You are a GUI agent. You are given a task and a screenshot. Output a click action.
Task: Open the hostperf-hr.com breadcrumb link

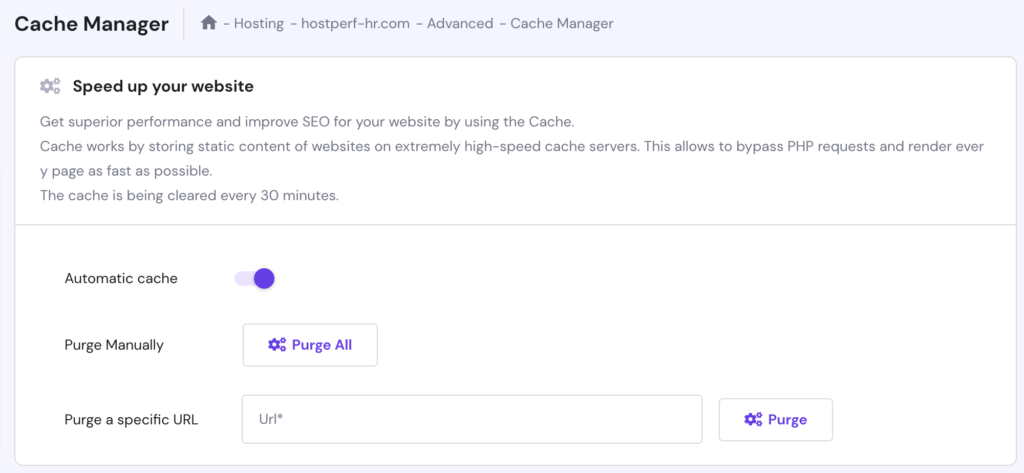tap(355, 24)
